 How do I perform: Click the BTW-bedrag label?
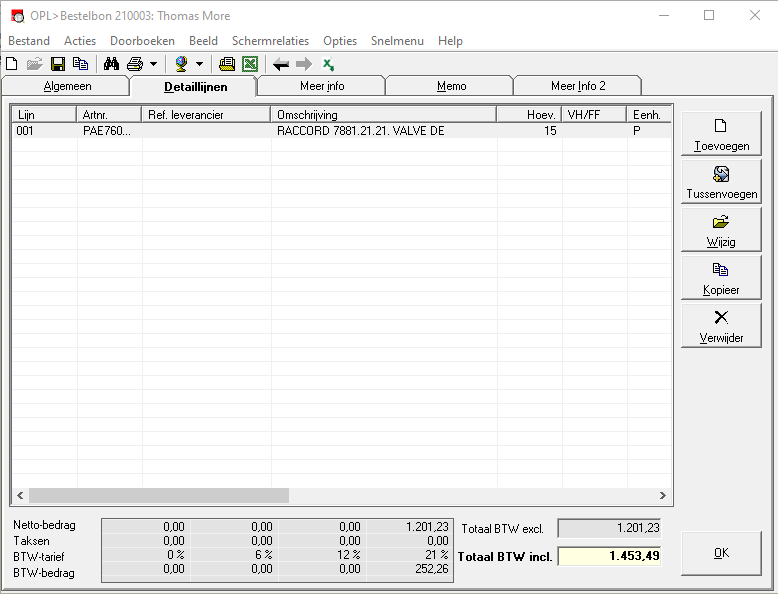click(44, 573)
